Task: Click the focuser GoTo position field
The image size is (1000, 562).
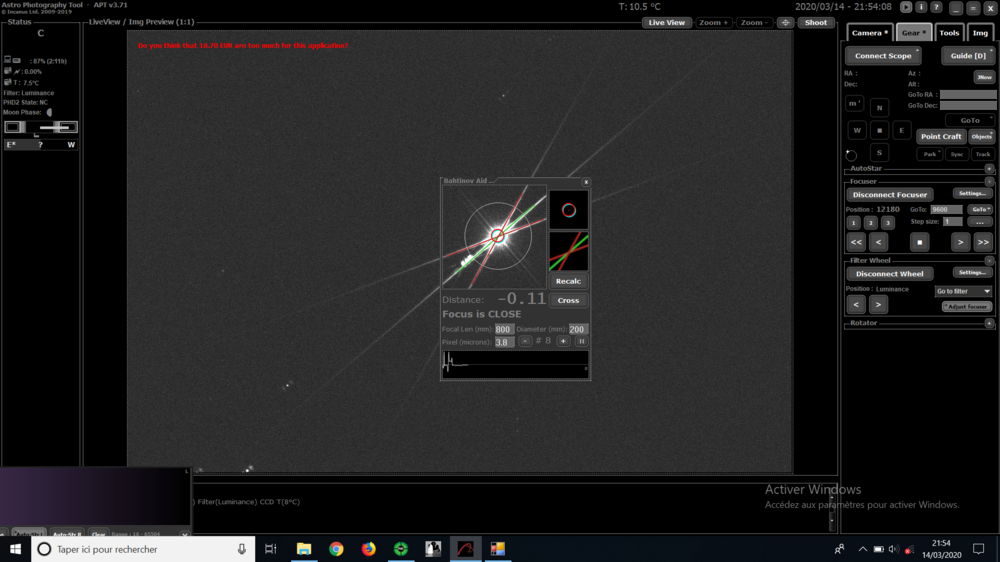Action: pyautogui.click(x=946, y=209)
